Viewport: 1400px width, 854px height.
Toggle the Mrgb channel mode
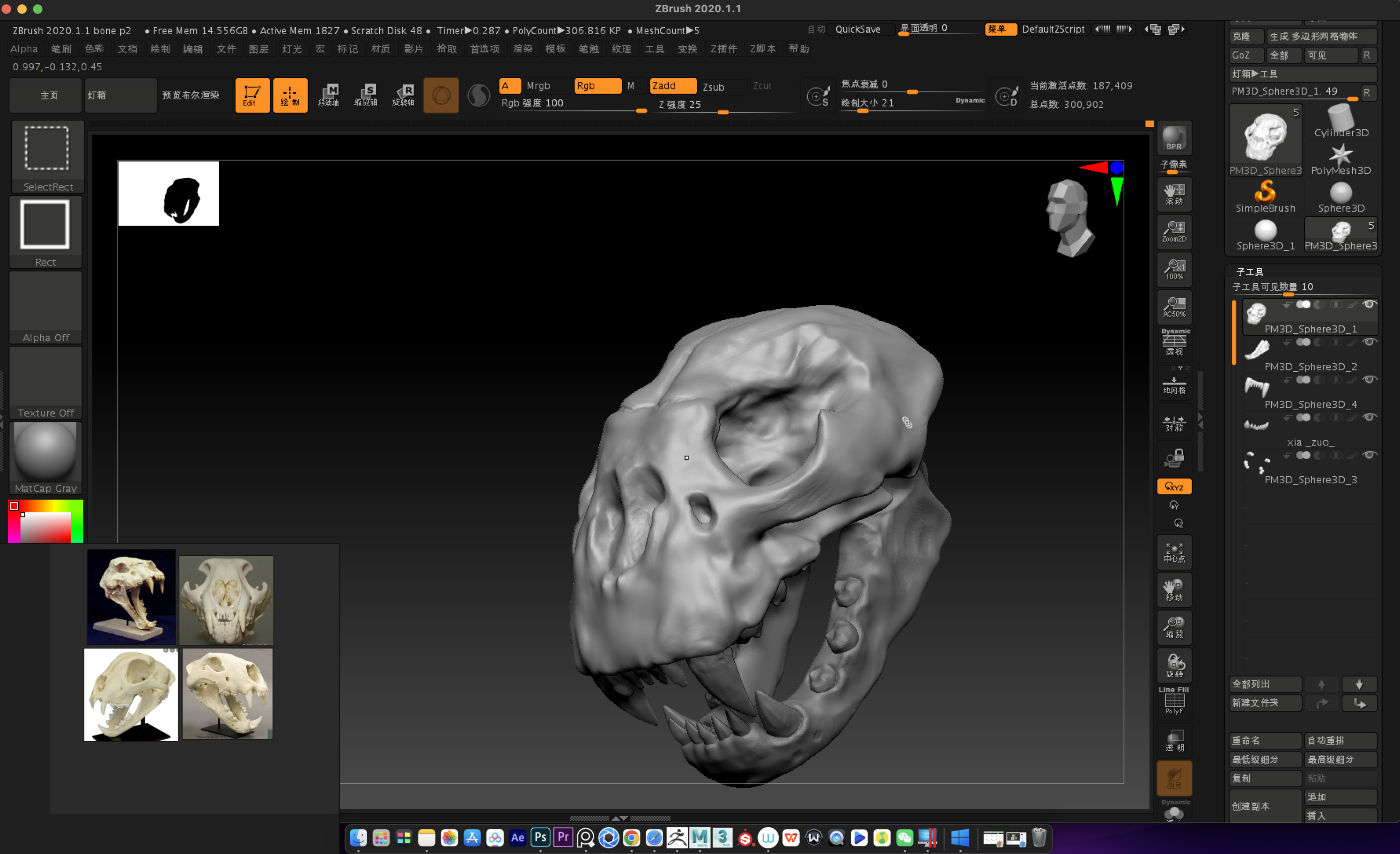click(x=538, y=86)
